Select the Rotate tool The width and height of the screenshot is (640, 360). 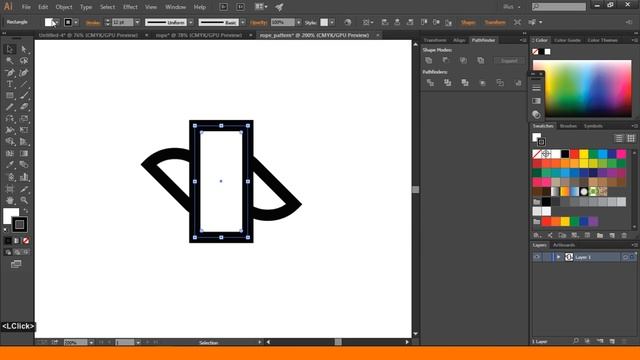(x=10, y=119)
